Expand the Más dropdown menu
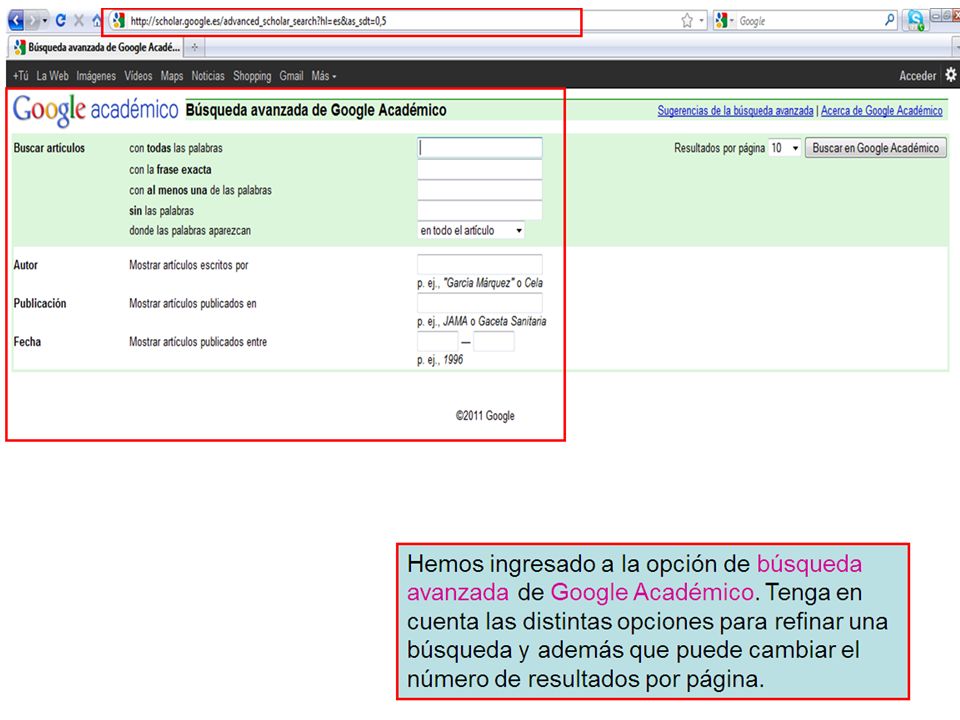The image size is (960, 720). (324, 76)
